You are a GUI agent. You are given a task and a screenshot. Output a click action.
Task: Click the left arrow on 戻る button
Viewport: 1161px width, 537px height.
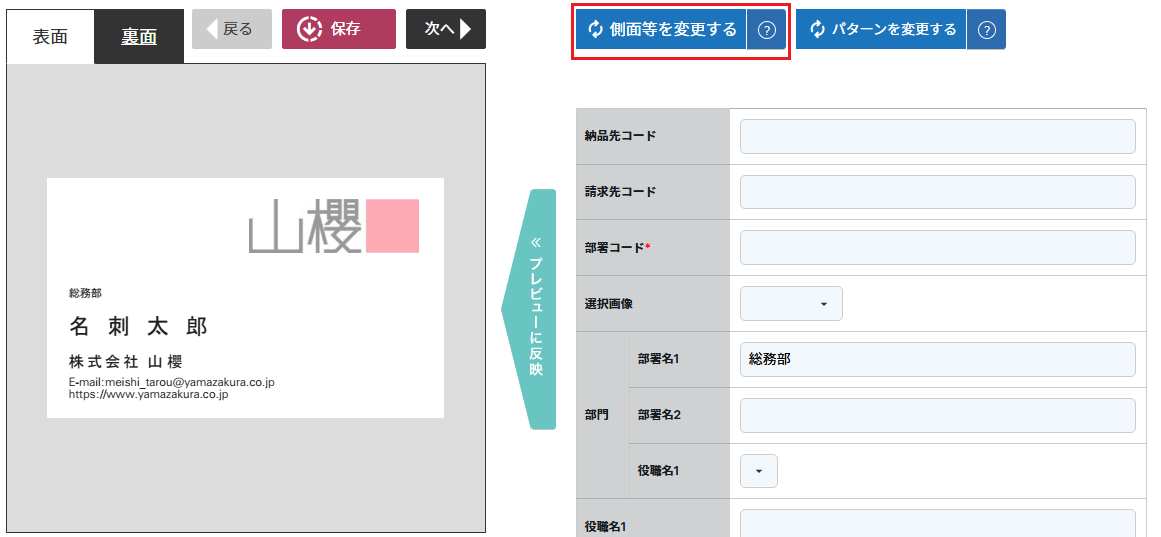coord(211,29)
